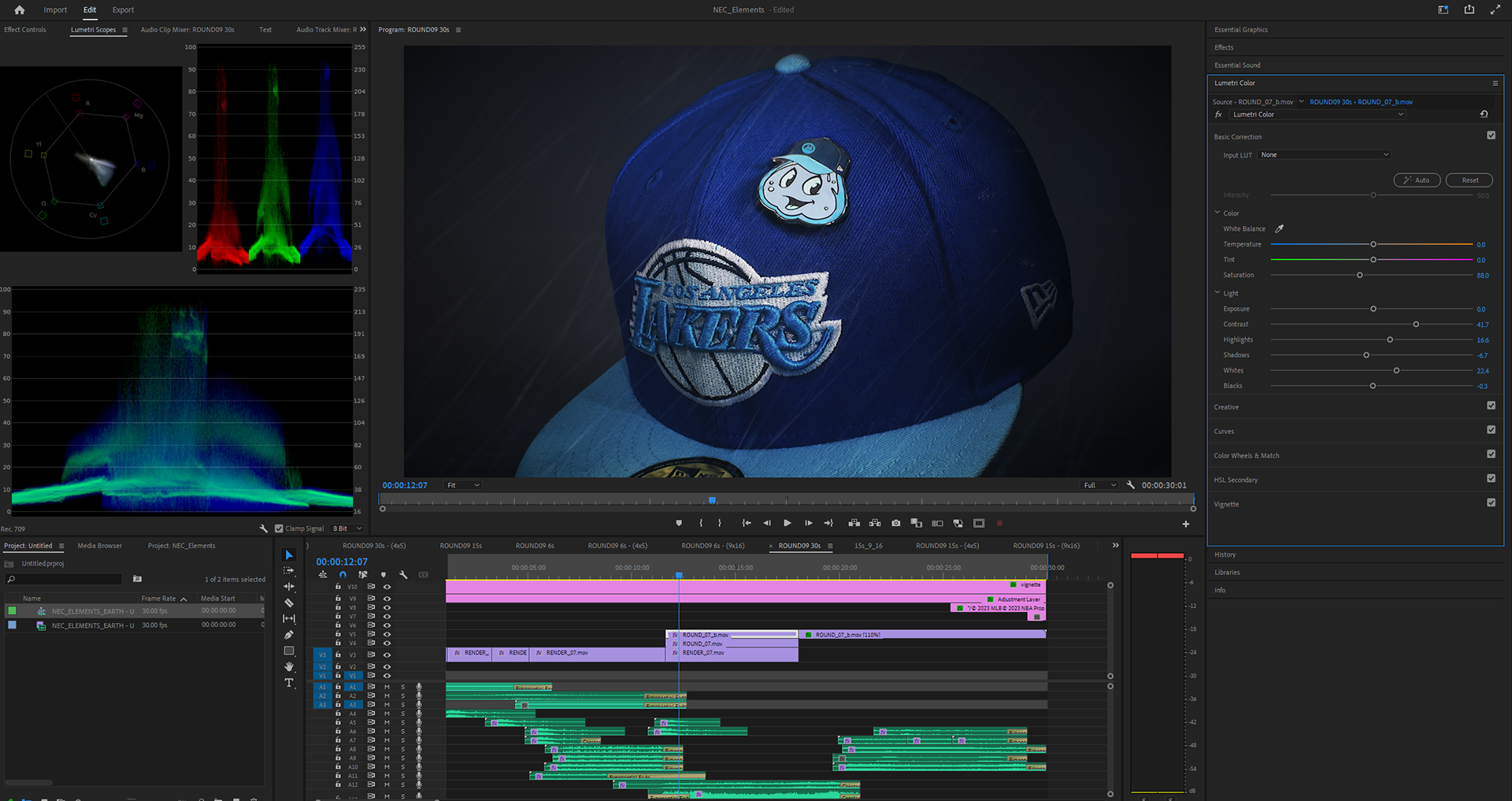Image resolution: width=1512 pixels, height=801 pixels.
Task: Toggle the Vignette section checkbox
Action: pyautogui.click(x=1491, y=502)
